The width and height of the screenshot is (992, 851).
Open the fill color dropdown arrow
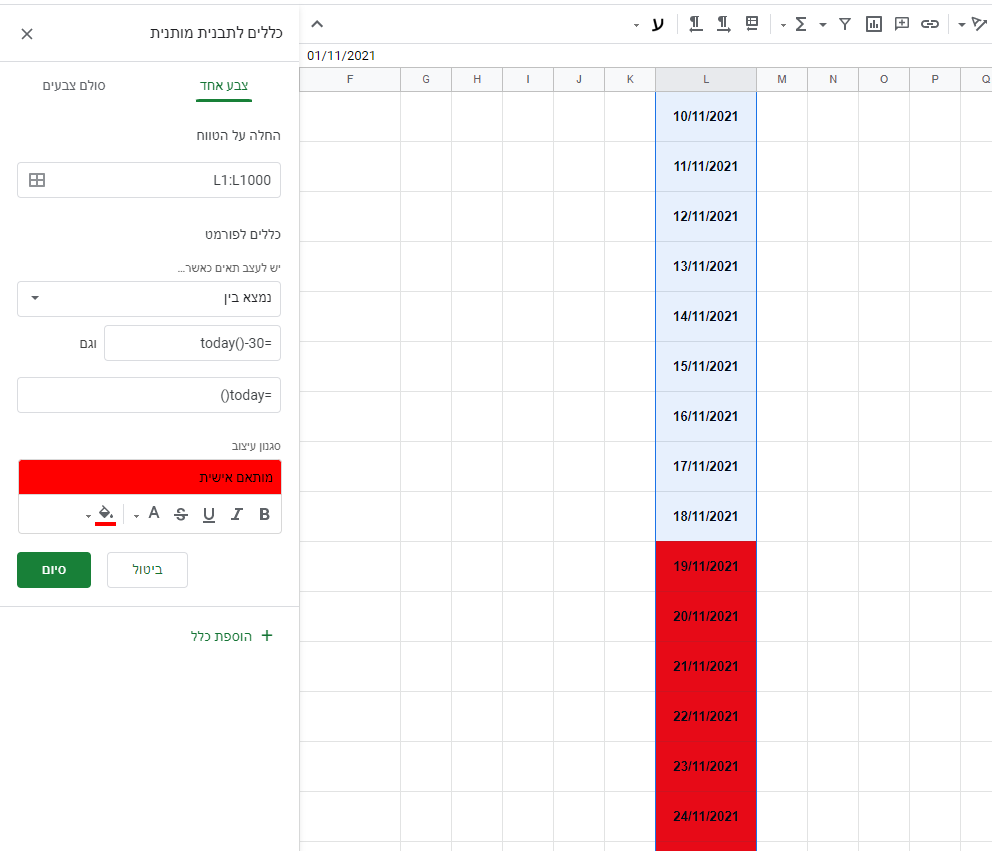click(88, 516)
